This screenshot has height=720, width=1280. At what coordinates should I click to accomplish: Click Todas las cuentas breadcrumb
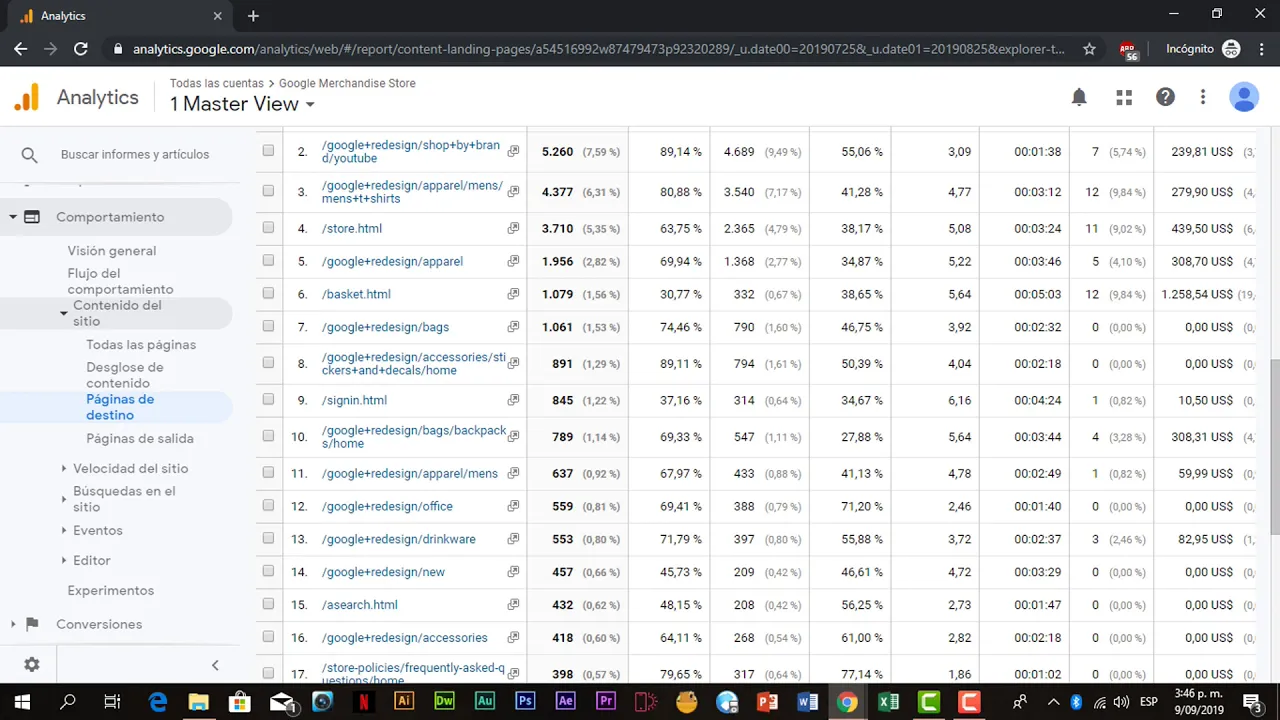coord(216,83)
